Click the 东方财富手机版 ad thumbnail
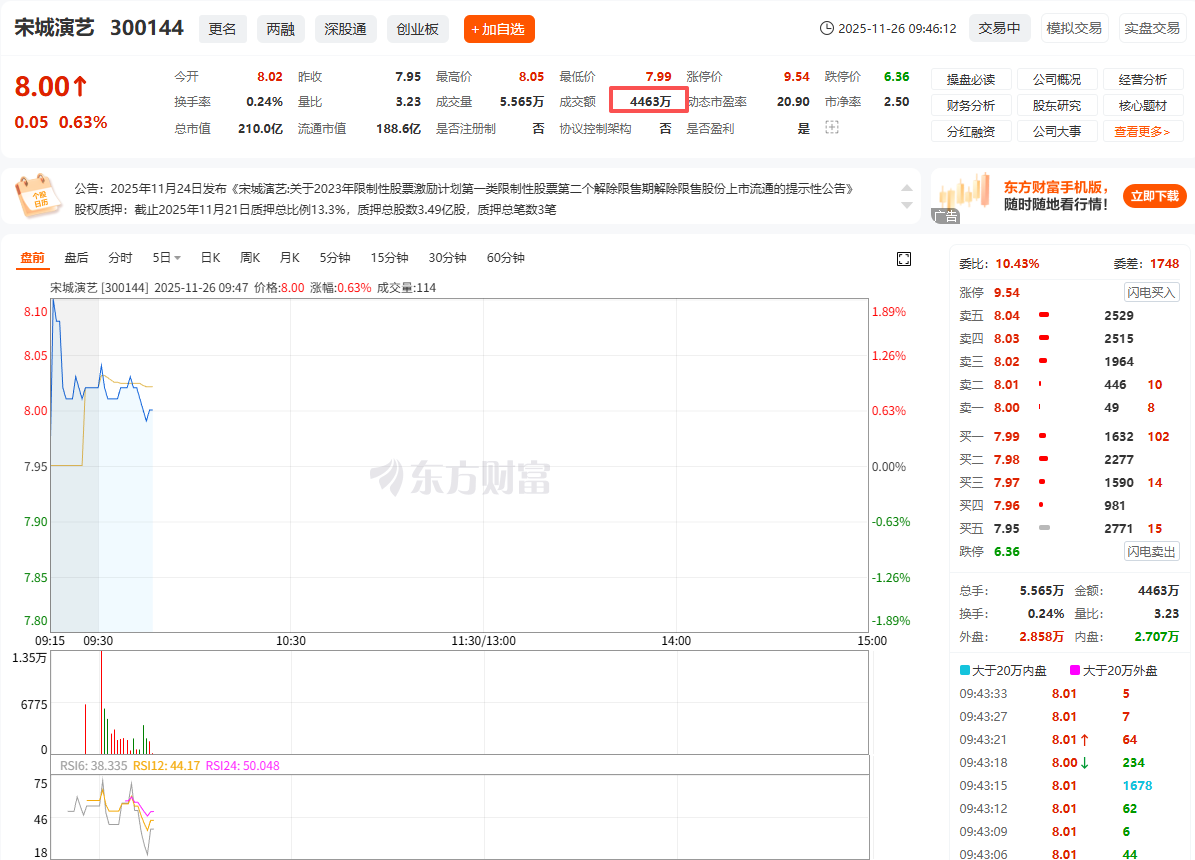Viewport: 1195px width, 860px height. [x=963, y=197]
